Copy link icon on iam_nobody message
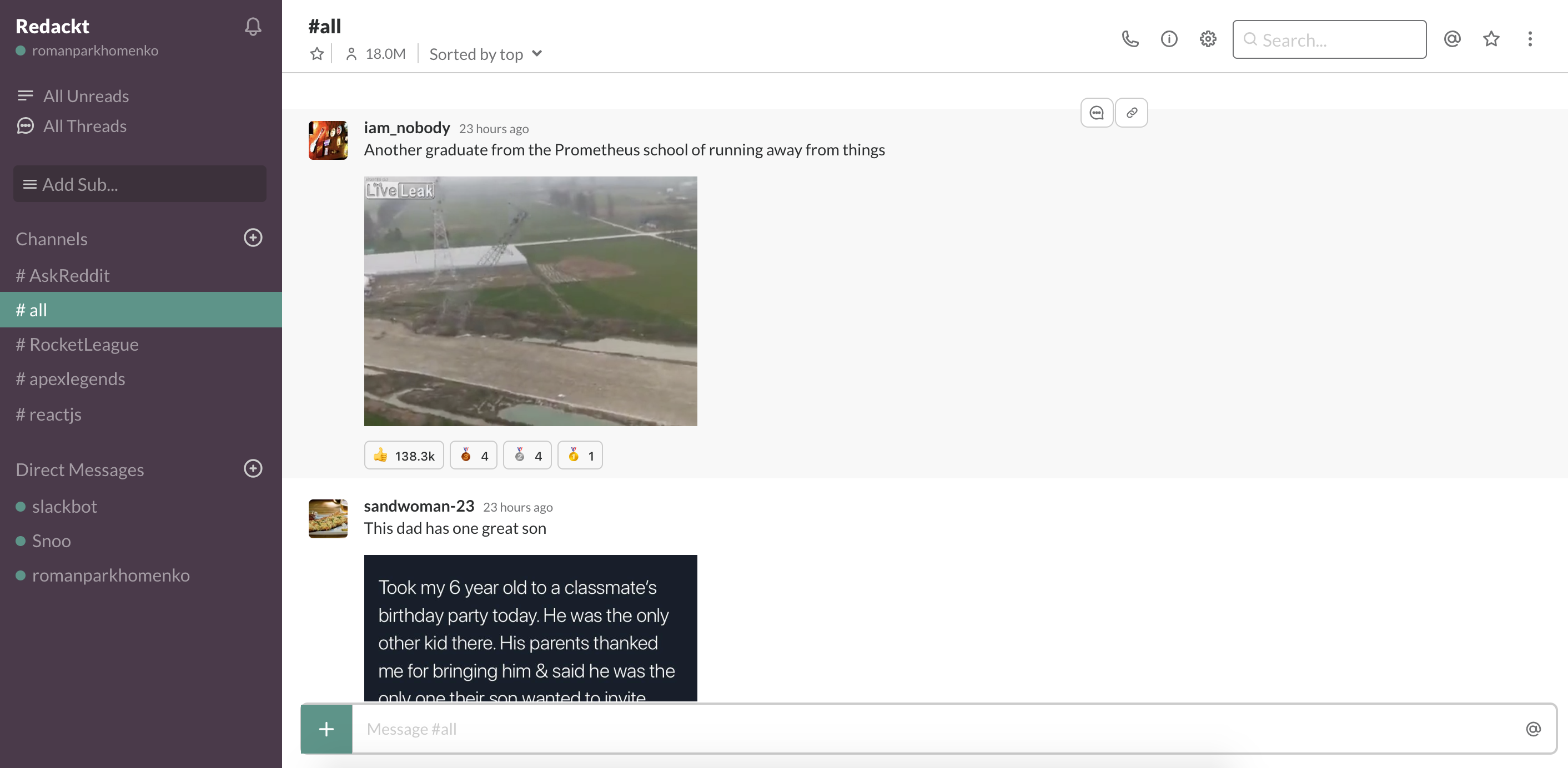Image resolution: width=1568 pixels, height=768 pixels. 1132,113
